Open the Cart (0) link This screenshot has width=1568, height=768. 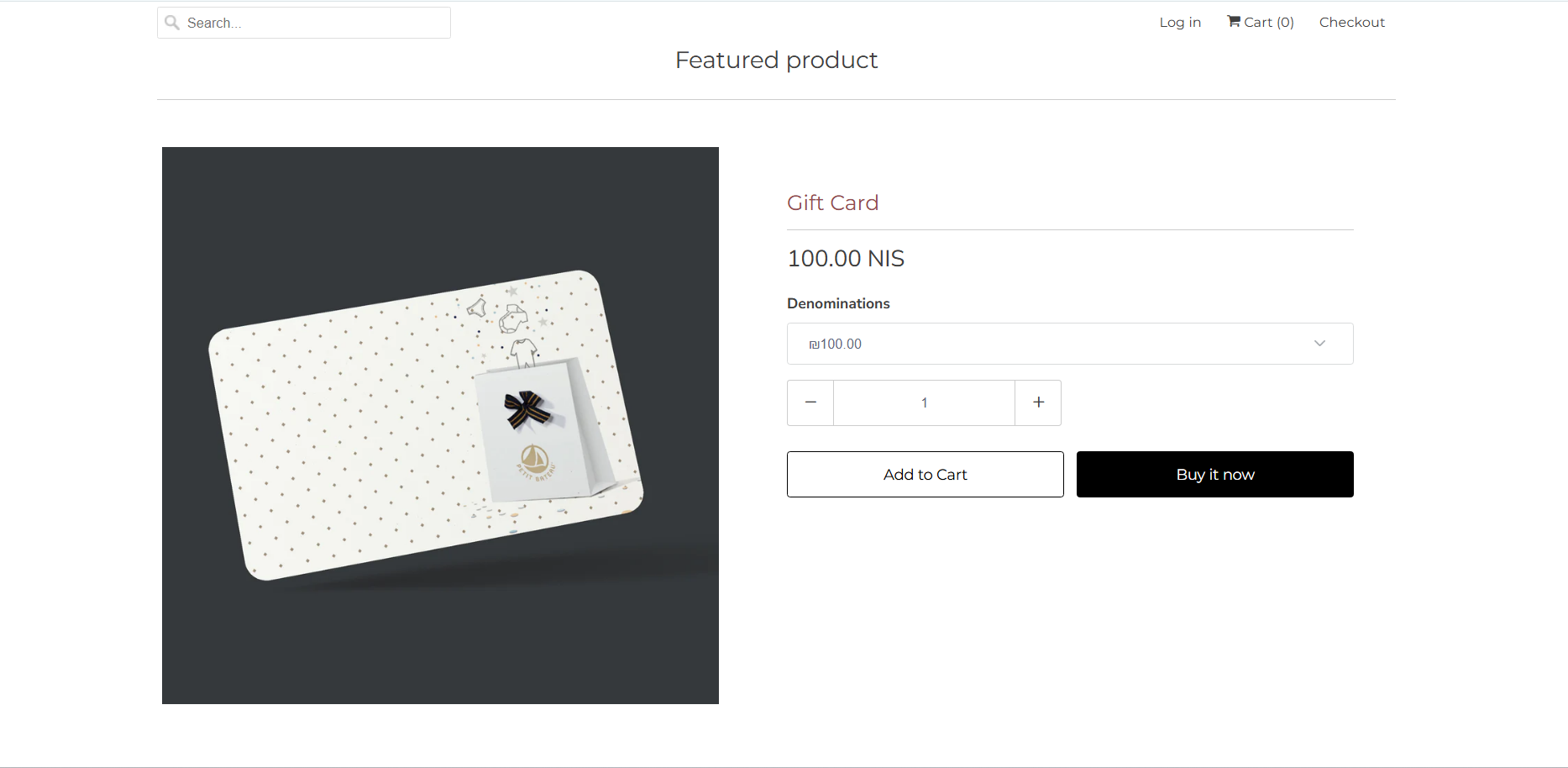[x=1269, y=22]
